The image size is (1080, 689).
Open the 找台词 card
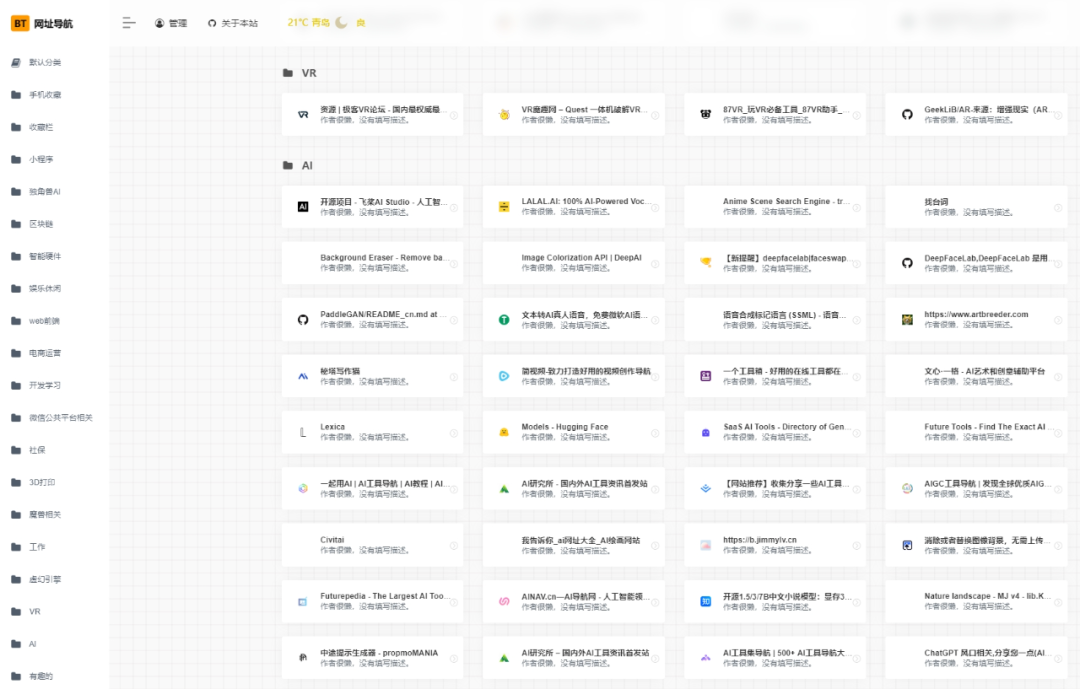[x=977, y=207]
